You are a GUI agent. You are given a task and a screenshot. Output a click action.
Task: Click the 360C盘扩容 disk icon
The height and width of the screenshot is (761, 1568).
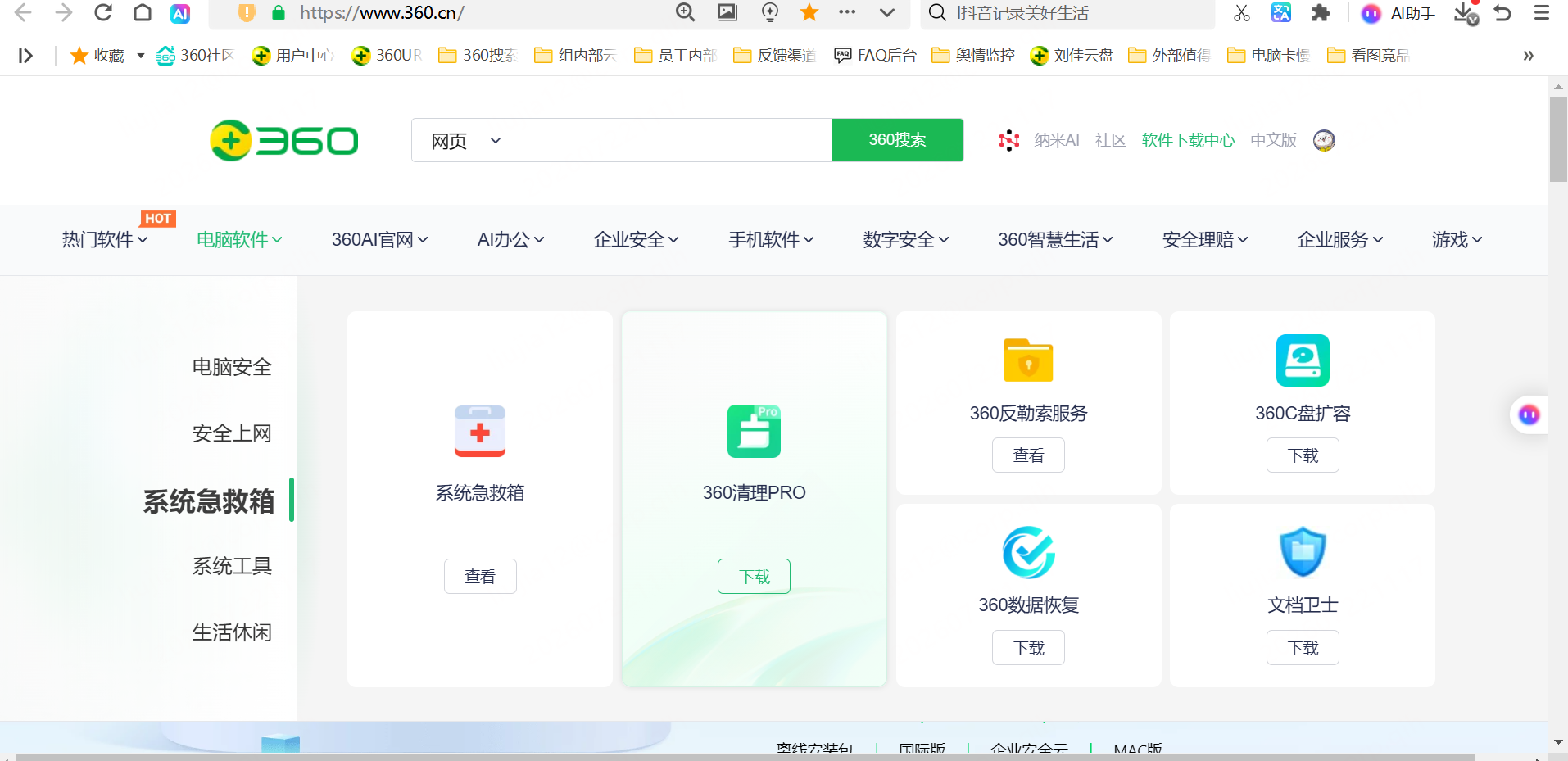(1303, 360)
